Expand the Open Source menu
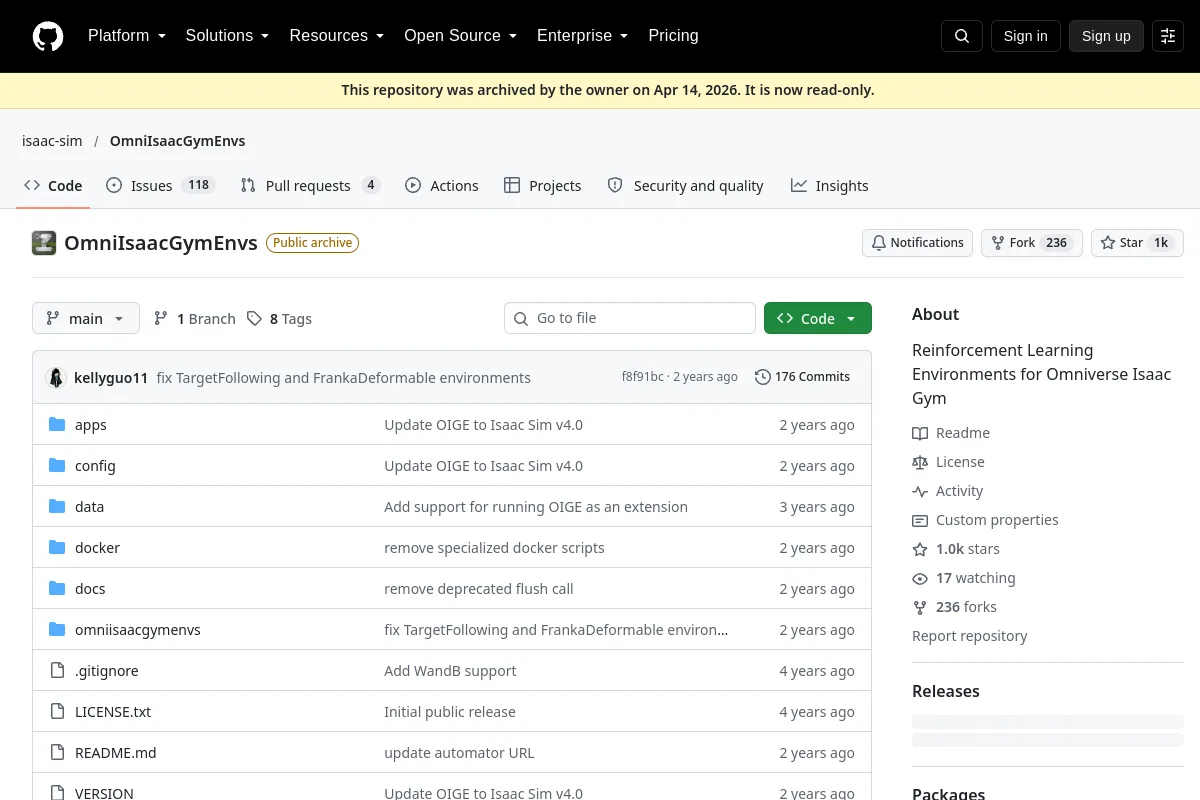 [460, 36]
